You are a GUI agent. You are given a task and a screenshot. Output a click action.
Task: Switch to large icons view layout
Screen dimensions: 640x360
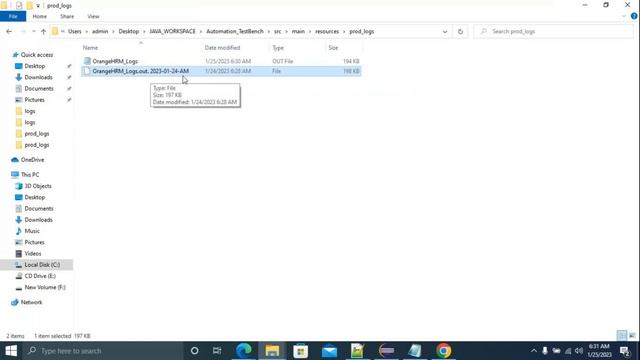[632, 336]
